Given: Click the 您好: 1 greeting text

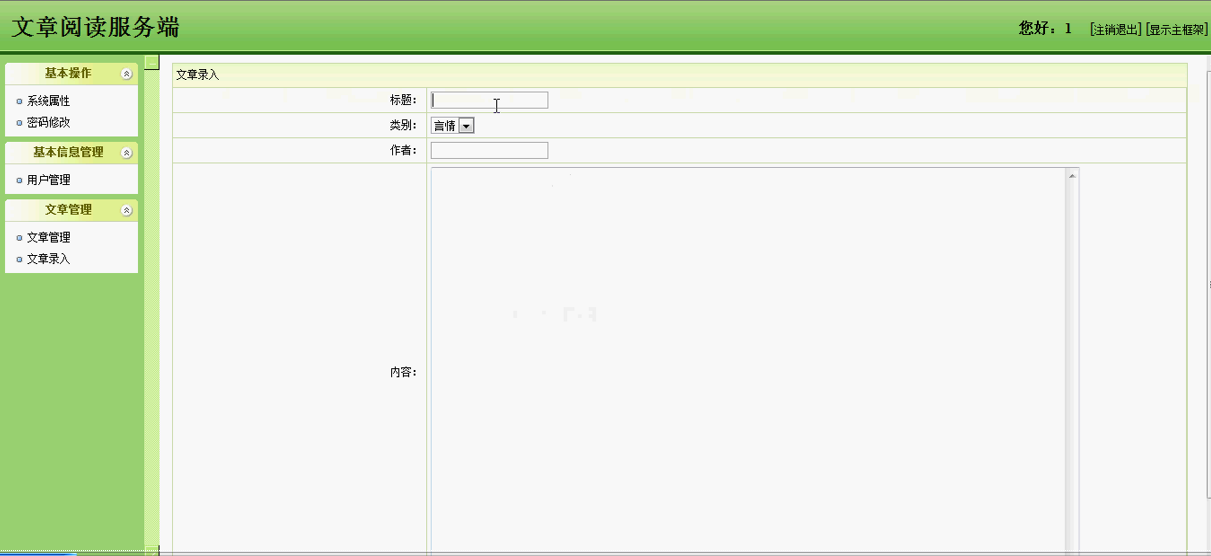Looking at the screenshot, I should pos(1045,29).
